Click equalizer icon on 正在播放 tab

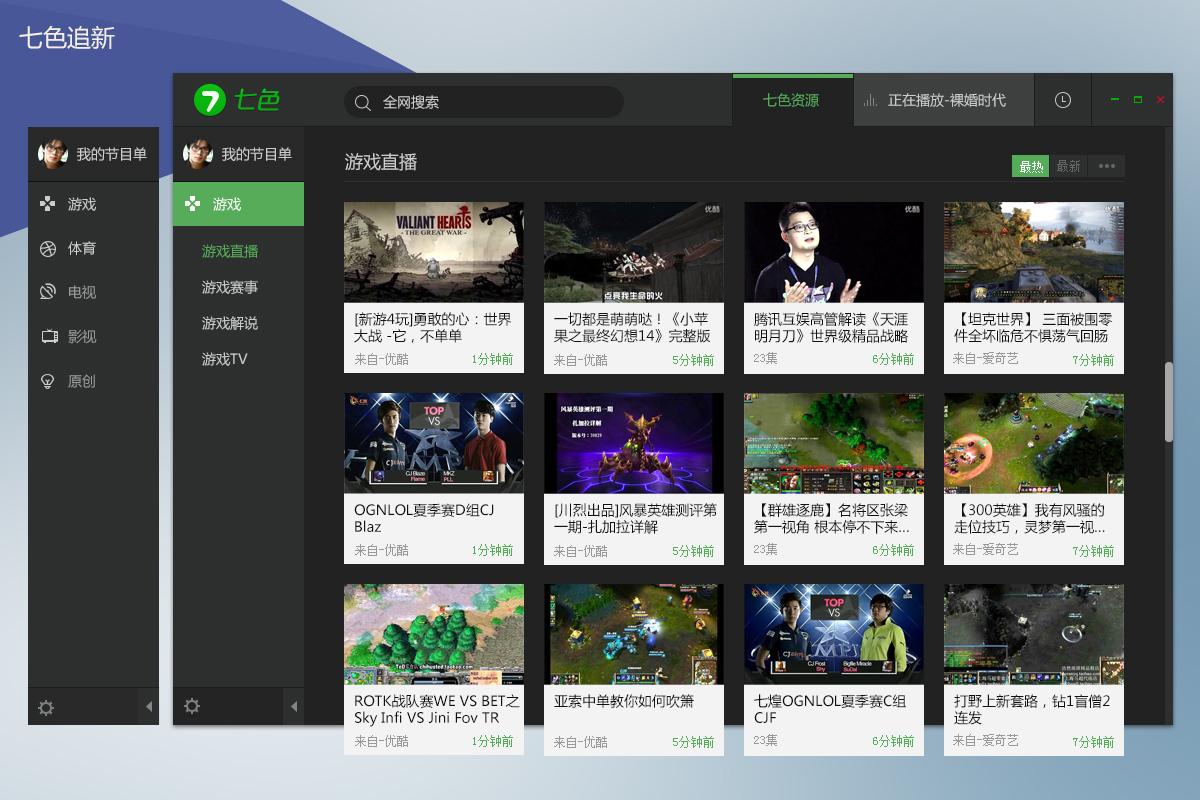(871, 101)
